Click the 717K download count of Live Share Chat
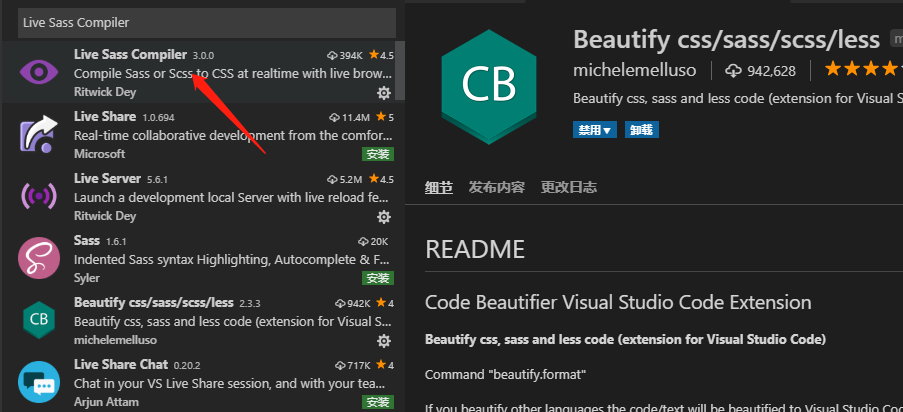 pos(352,365)
